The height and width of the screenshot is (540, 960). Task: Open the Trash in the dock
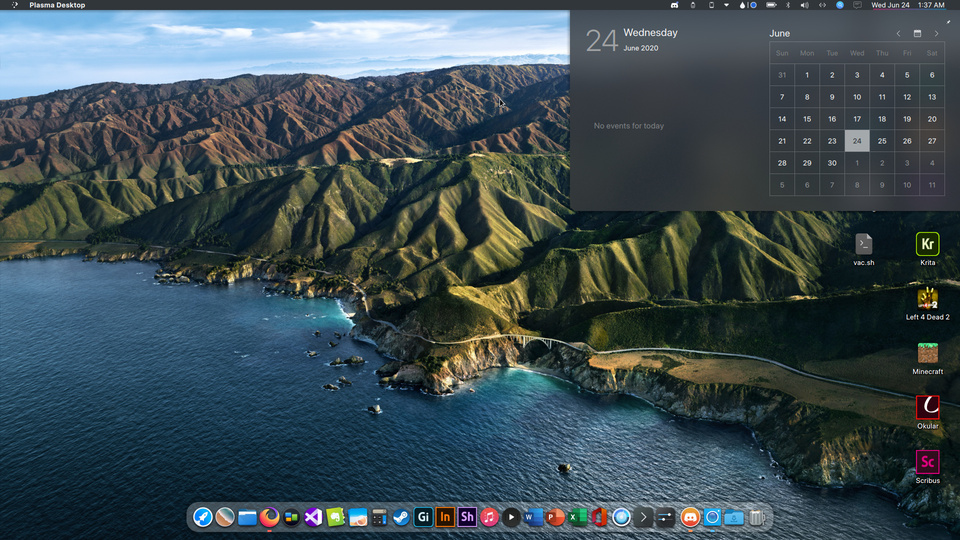pyautogui.click(x=757, y=517)
